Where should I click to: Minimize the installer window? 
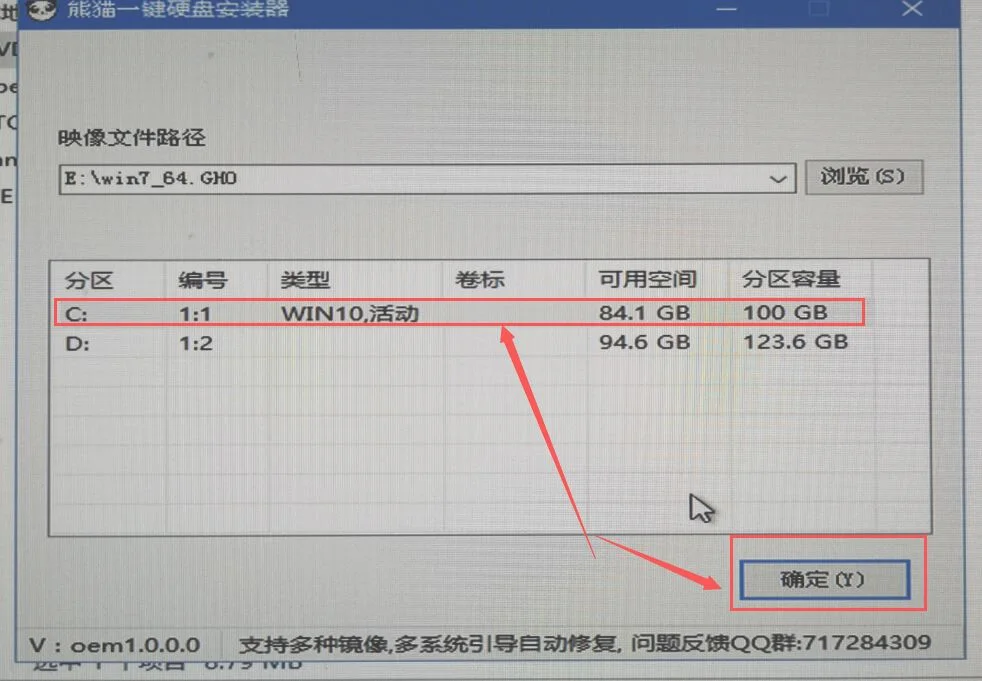point(726,9)
